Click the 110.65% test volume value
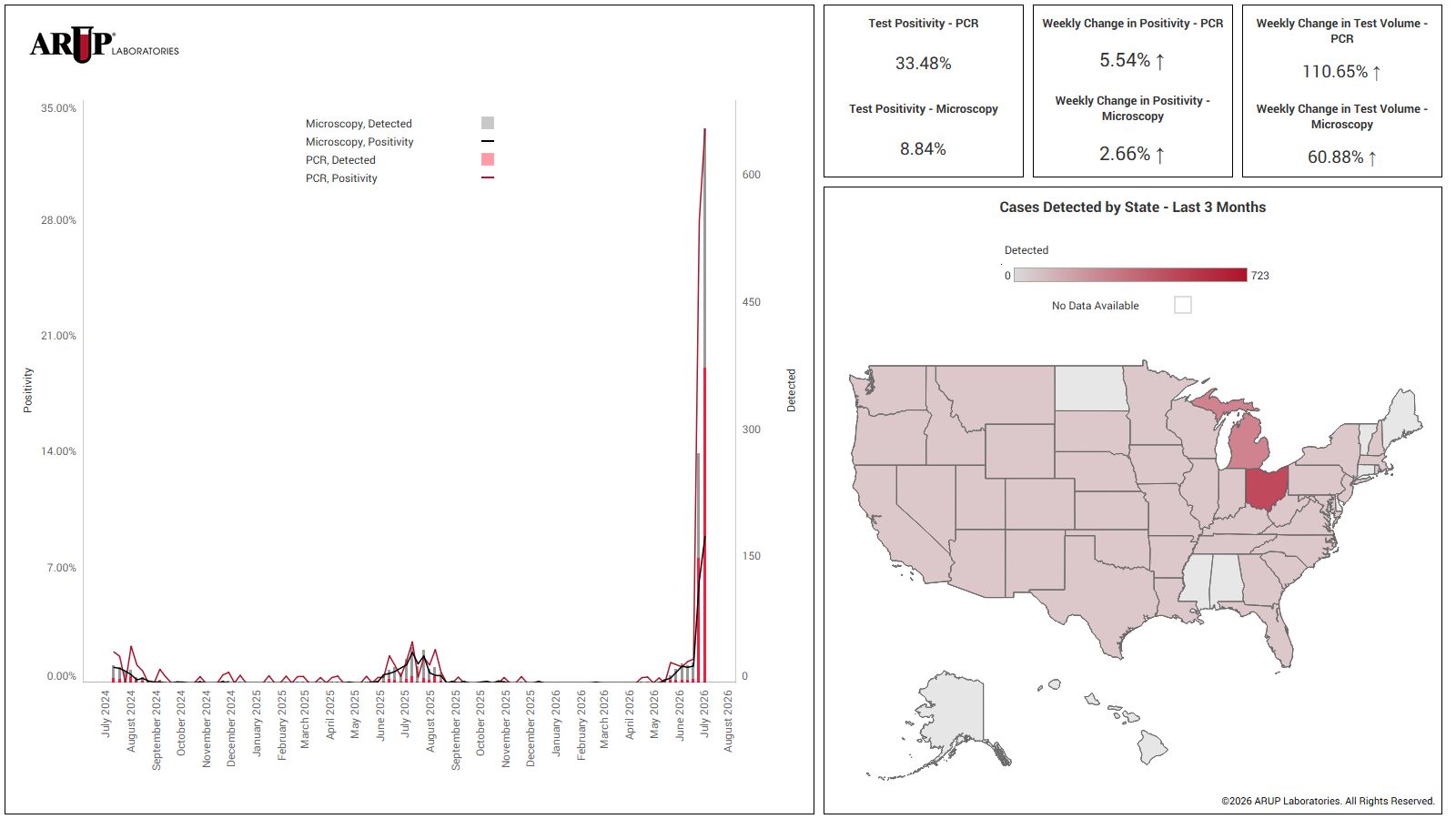 (x=1335, y=71)
